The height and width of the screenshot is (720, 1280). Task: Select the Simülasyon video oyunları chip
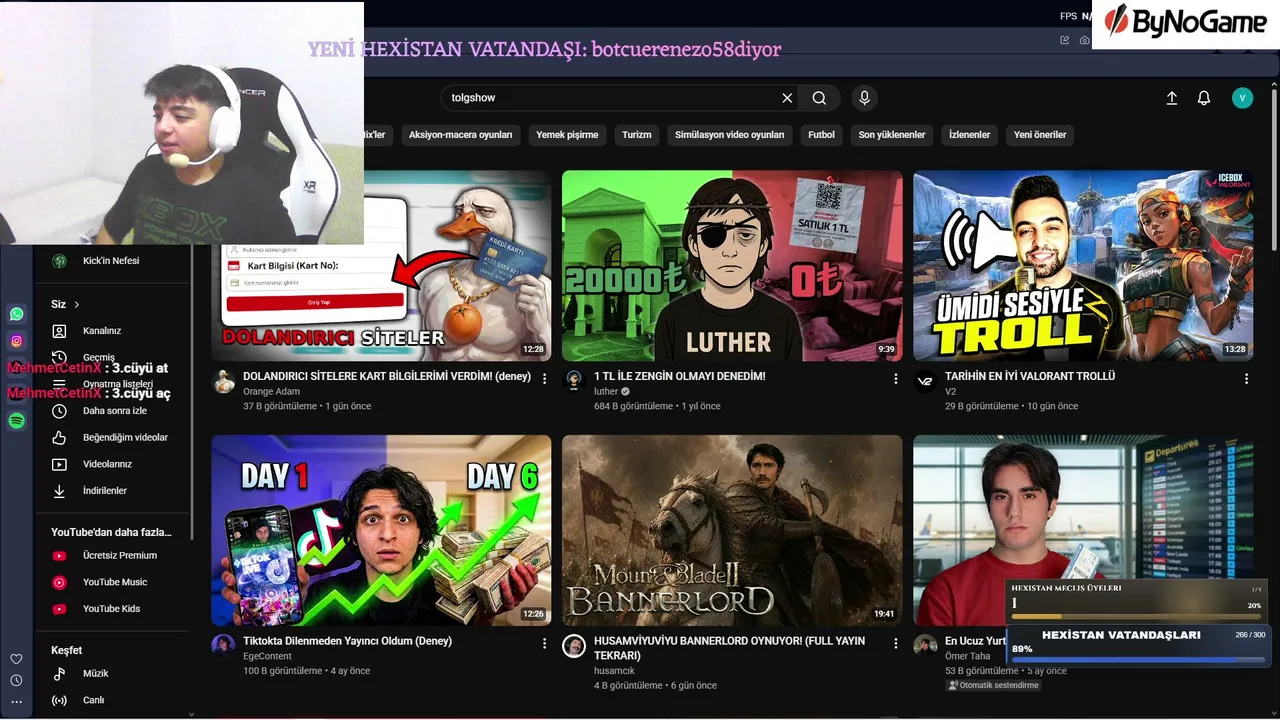pos(729,135)
